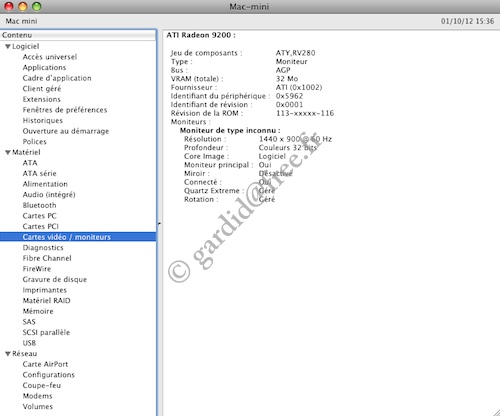Open Fenêtres de préférences entry
500x416 pixels.
tap(65, 110)
